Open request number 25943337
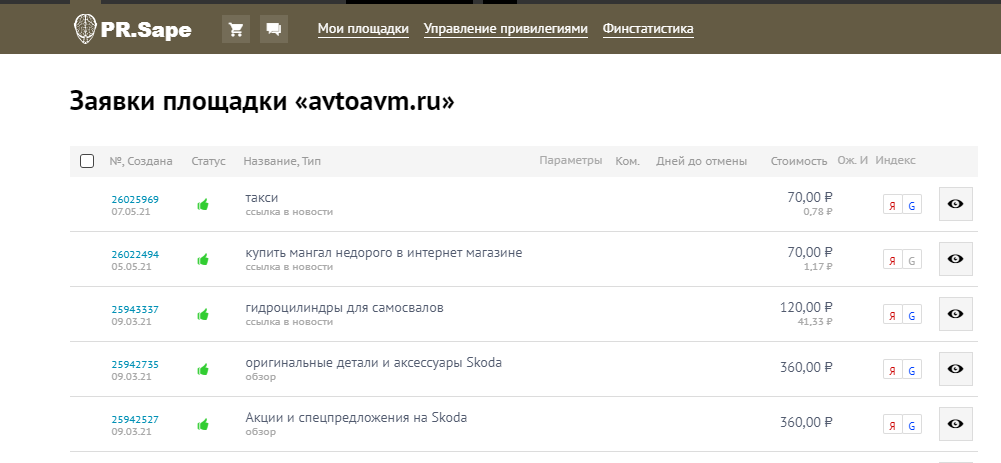1001x463 pixels. [x=135, y=309]
